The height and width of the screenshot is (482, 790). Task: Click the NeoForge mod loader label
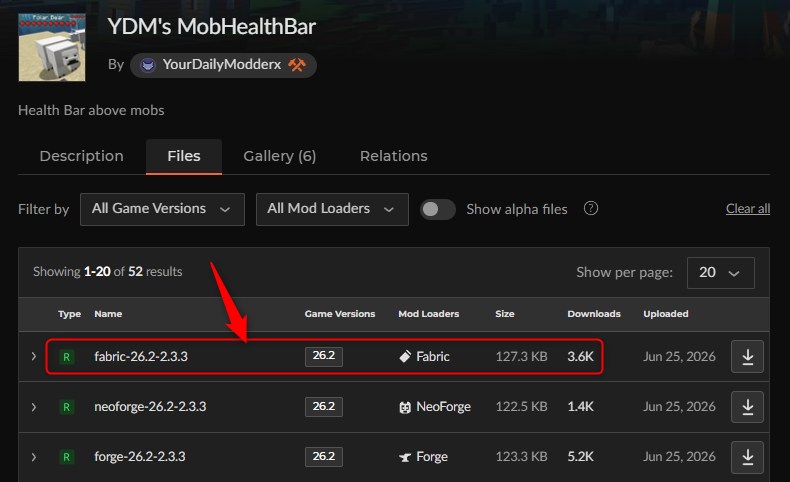pyautogui.click(x=443, y=406)
